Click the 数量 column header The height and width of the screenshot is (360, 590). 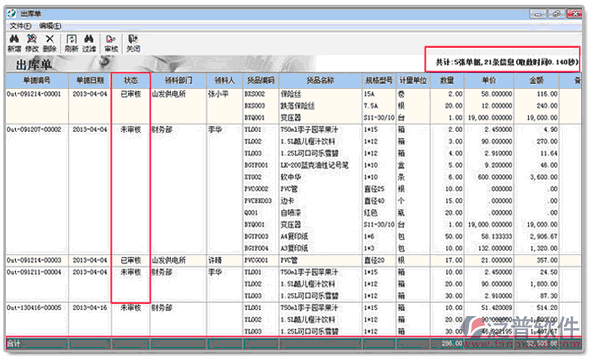447,80
